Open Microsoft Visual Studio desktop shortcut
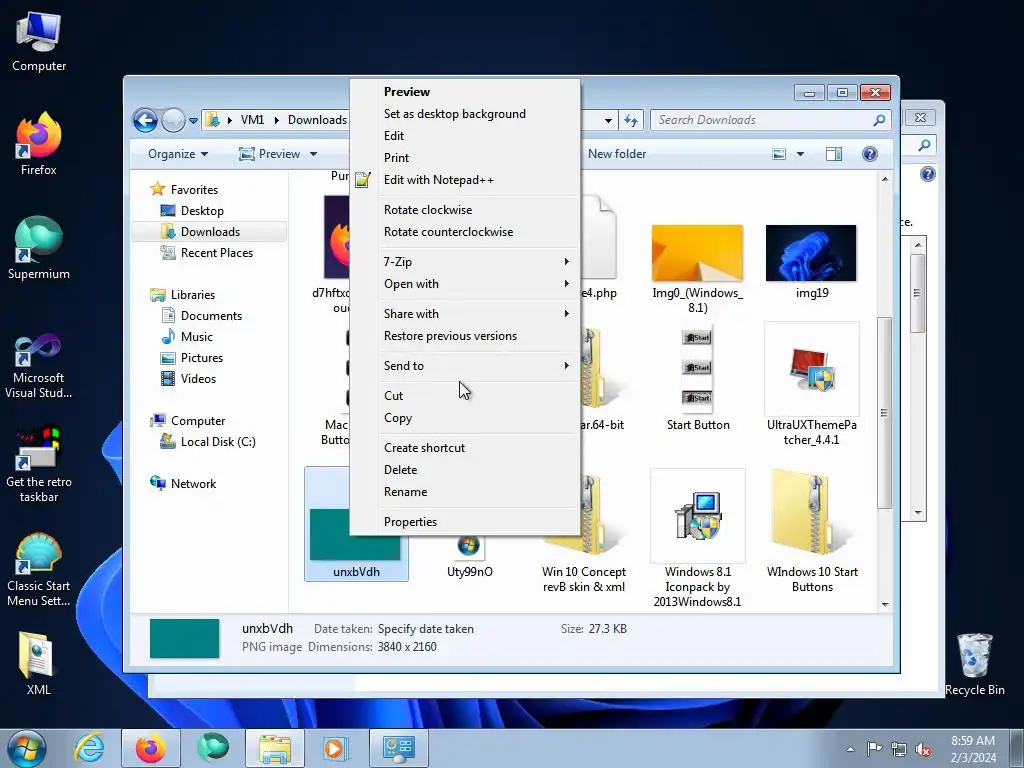 [39, 366]
